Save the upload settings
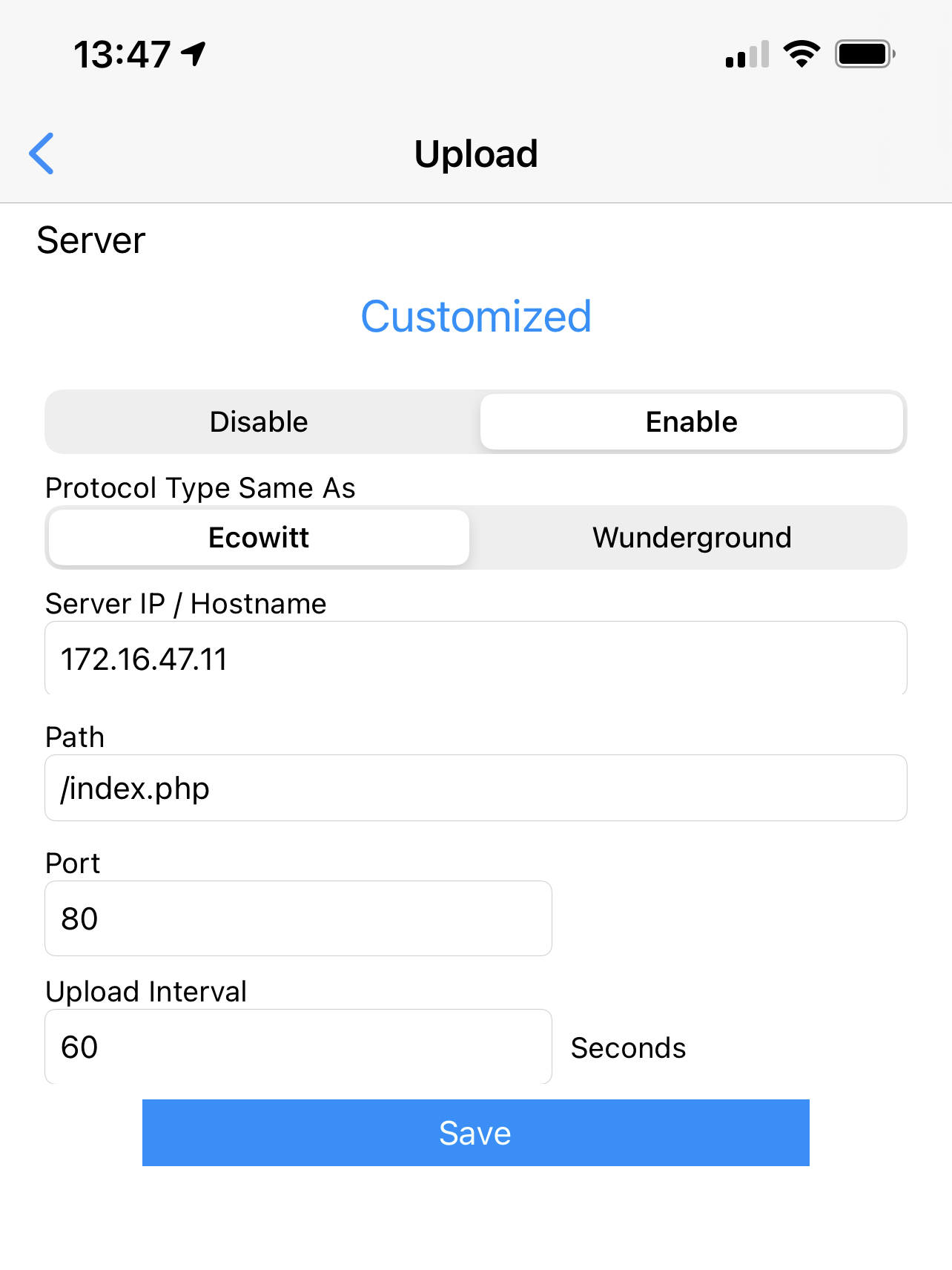952x1270 pixels. pos(476,1133)
